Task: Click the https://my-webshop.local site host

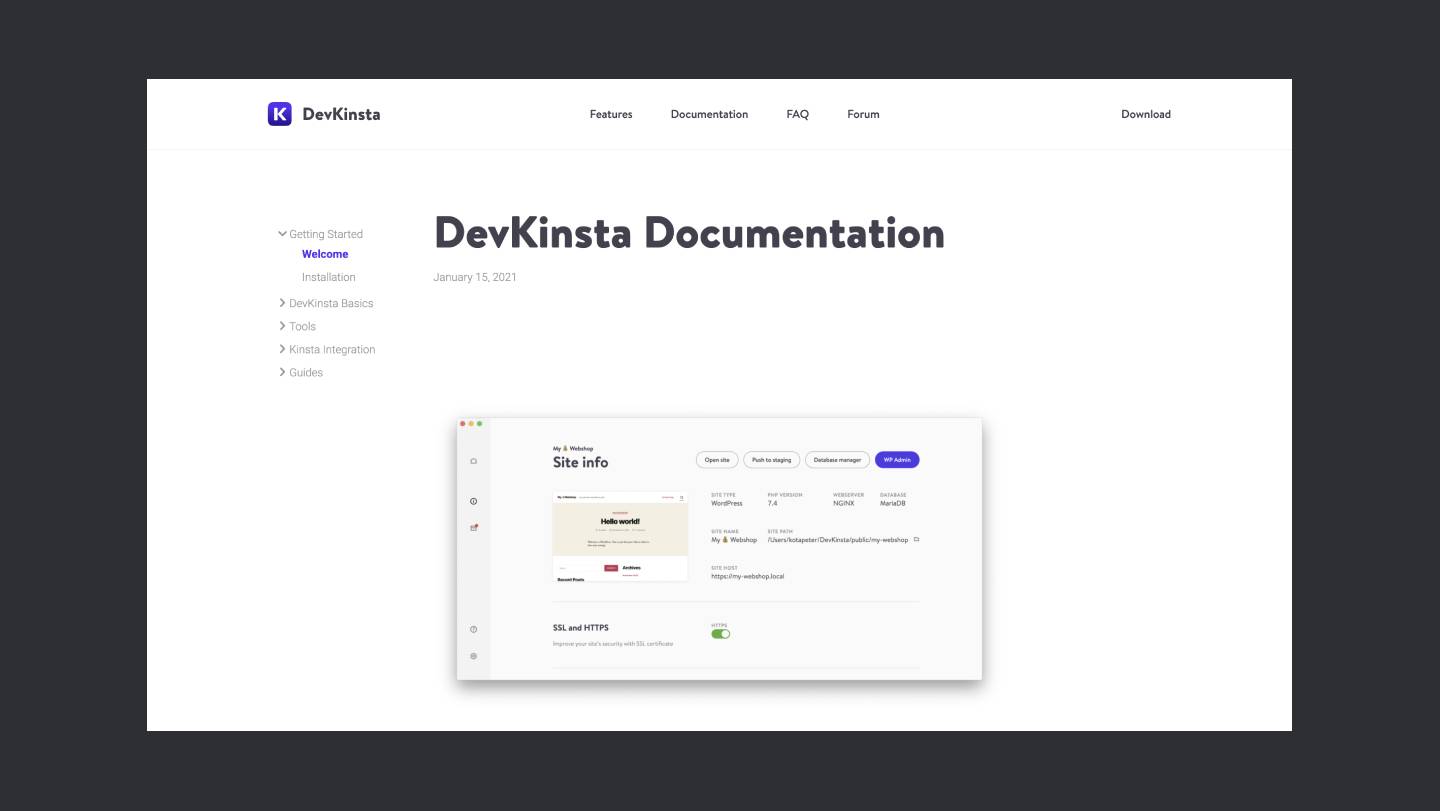Action: [748, 577]
